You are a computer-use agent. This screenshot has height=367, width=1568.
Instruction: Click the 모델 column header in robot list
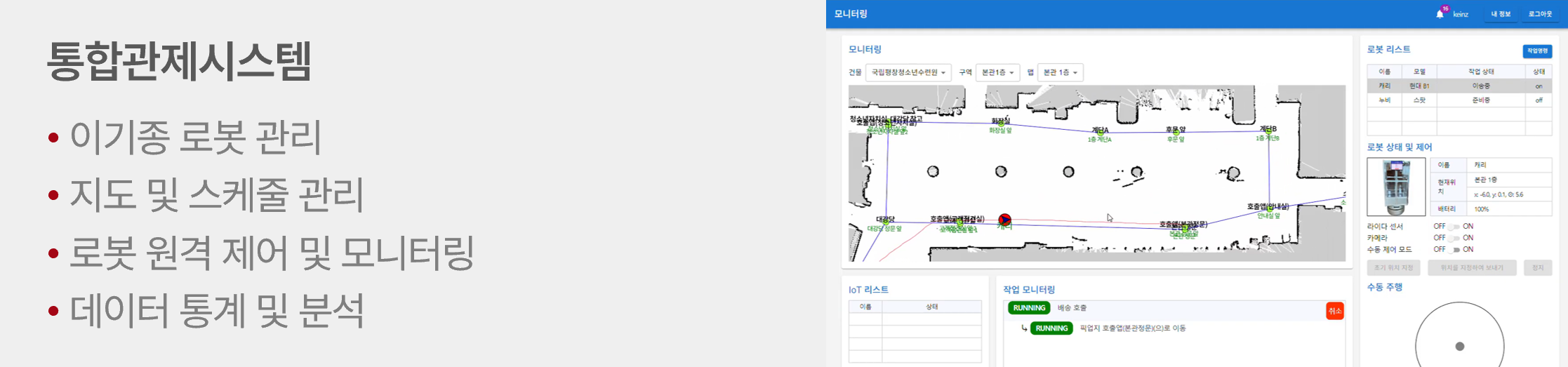click(1419, 72)
